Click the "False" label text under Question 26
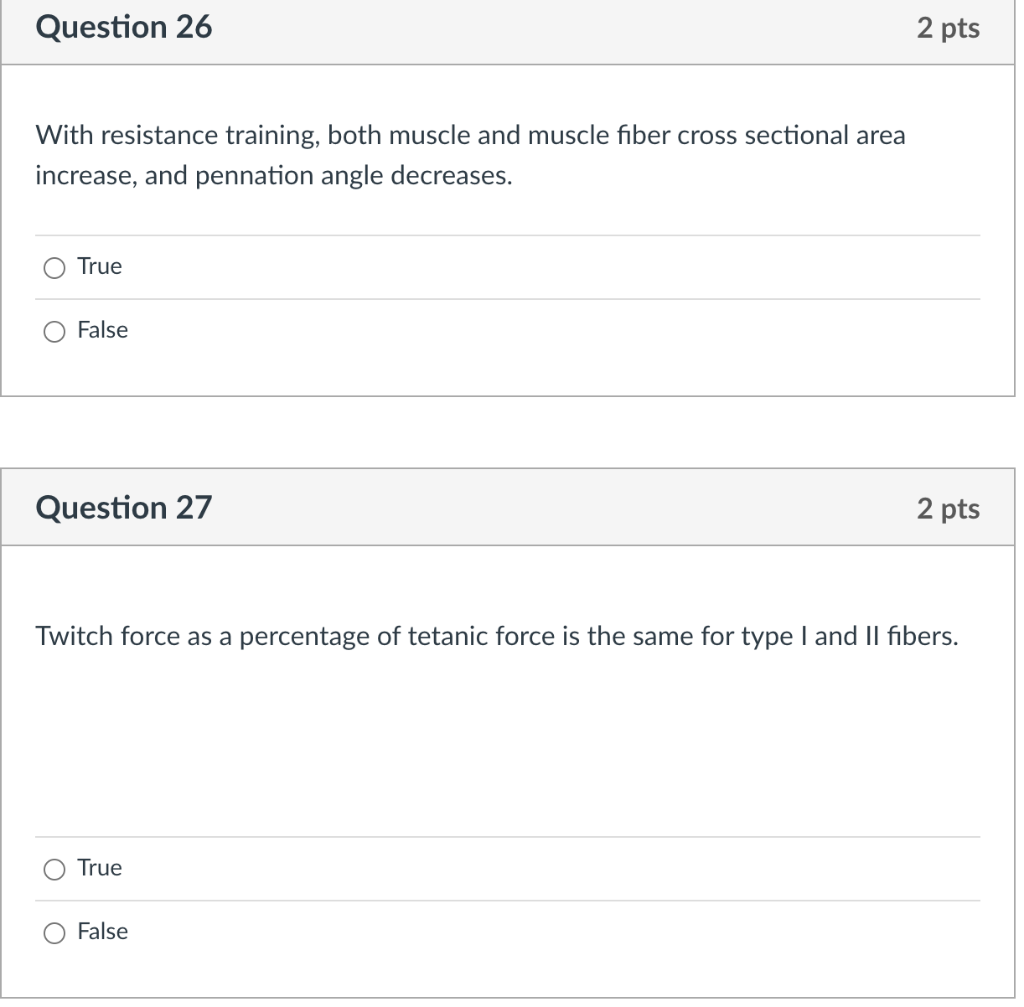This screenshot has width=1024, height=1007. [x=103, y=331]
